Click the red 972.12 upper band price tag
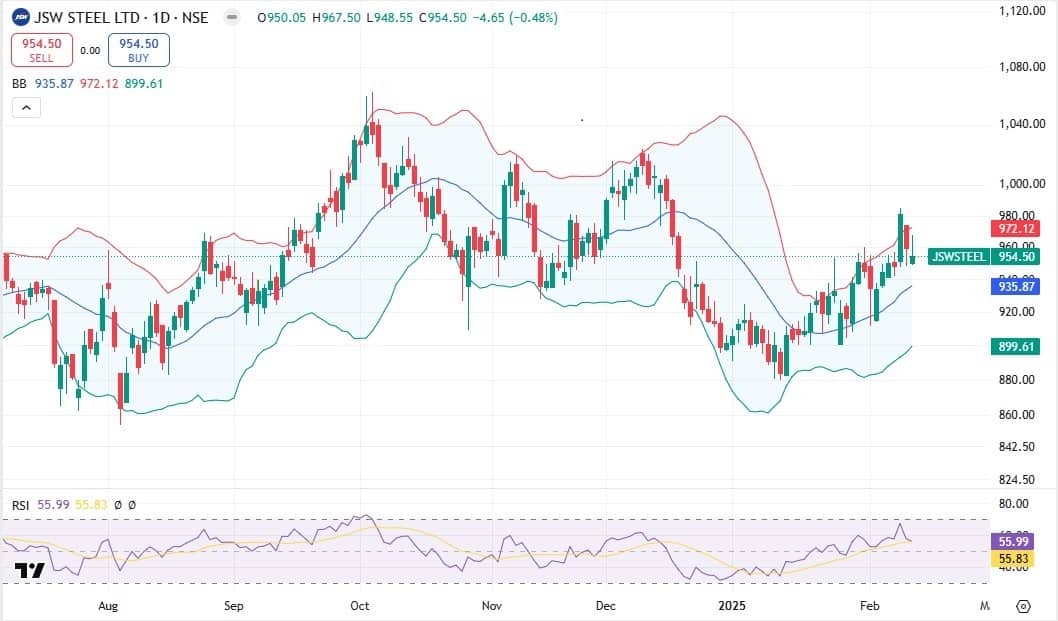Screen dimensions: 1058x621 point(1015,229)
